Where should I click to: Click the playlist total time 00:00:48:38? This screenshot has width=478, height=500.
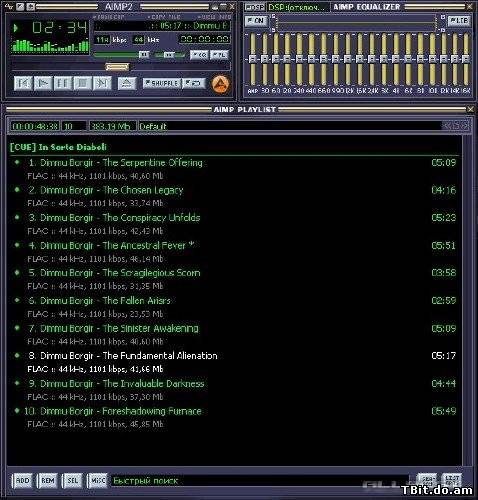point(35,126)
